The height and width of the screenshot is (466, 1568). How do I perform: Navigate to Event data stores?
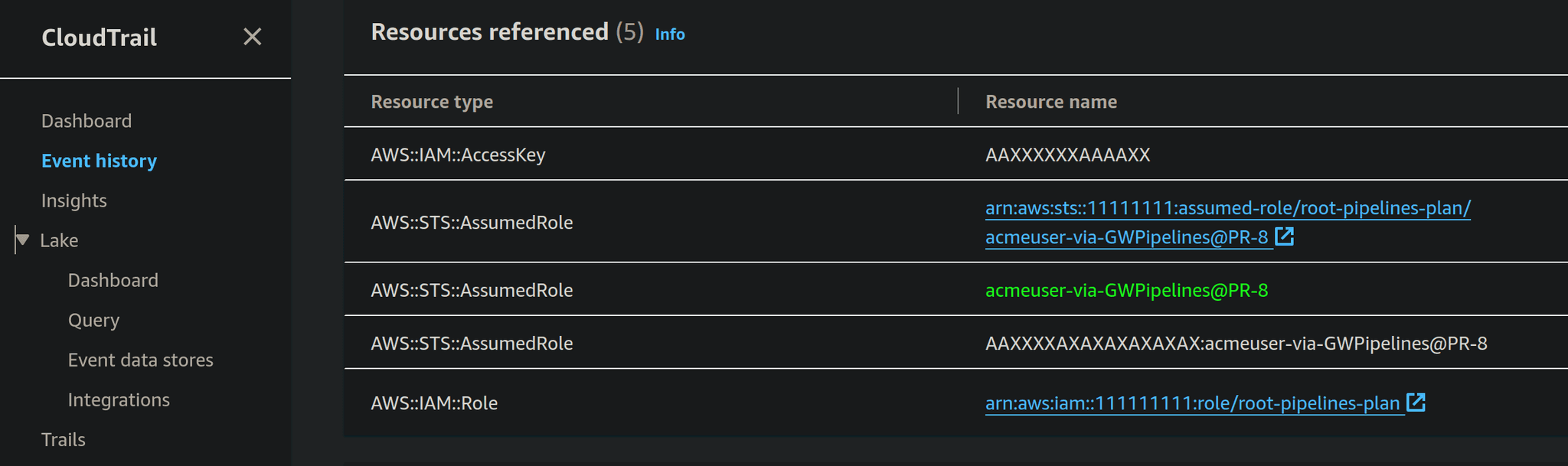pos(140,360)
